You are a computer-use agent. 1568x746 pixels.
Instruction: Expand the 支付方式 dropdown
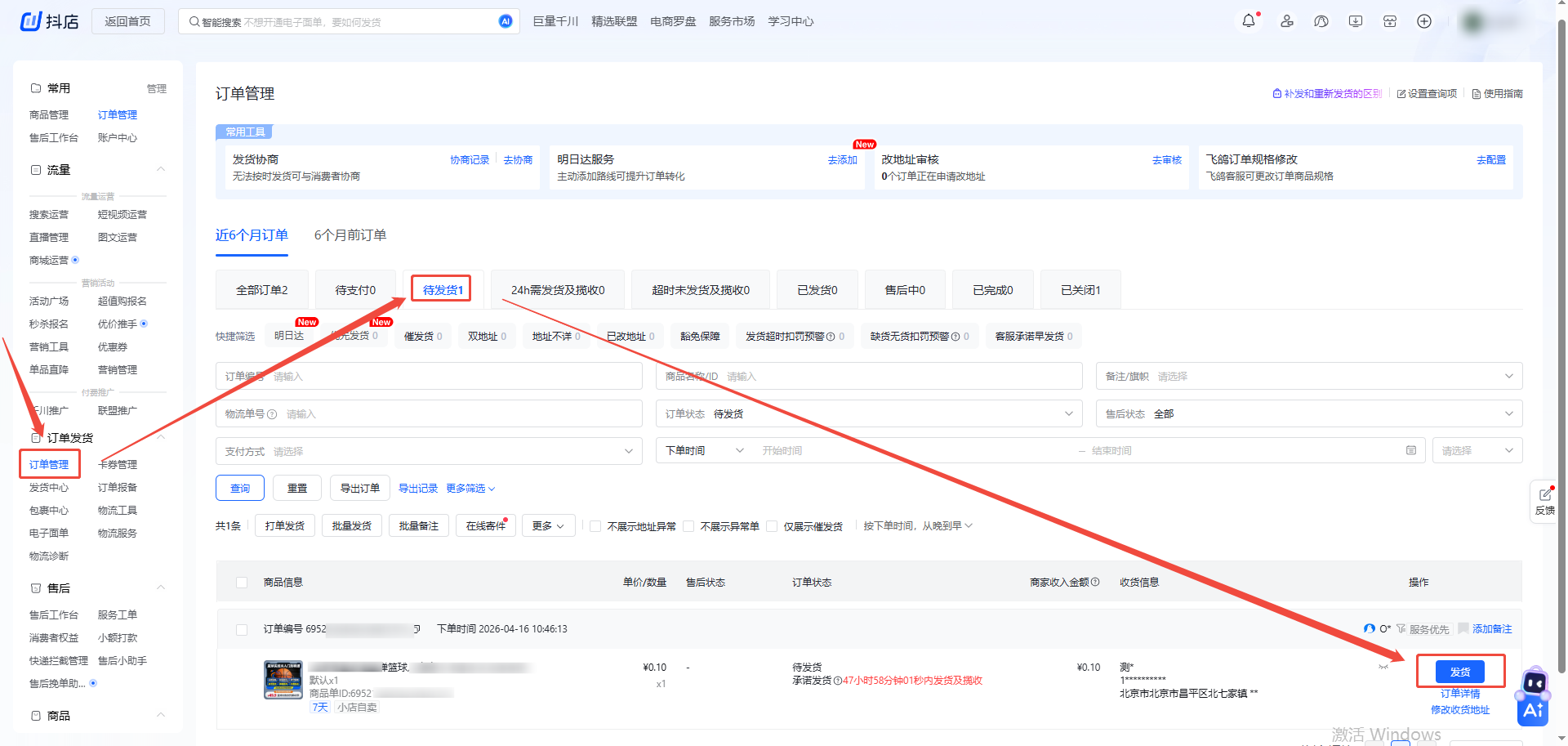(429, 451)
